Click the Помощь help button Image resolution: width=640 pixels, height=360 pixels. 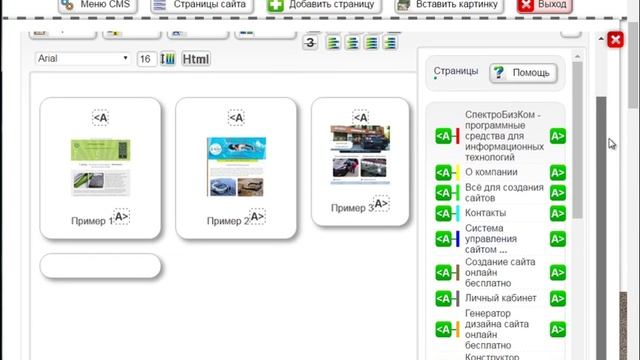(x=523, y=73)
